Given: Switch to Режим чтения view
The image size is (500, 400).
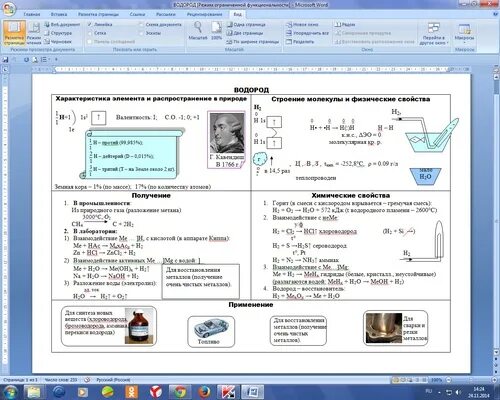Looking at the screenshot, I should [34, 33].
